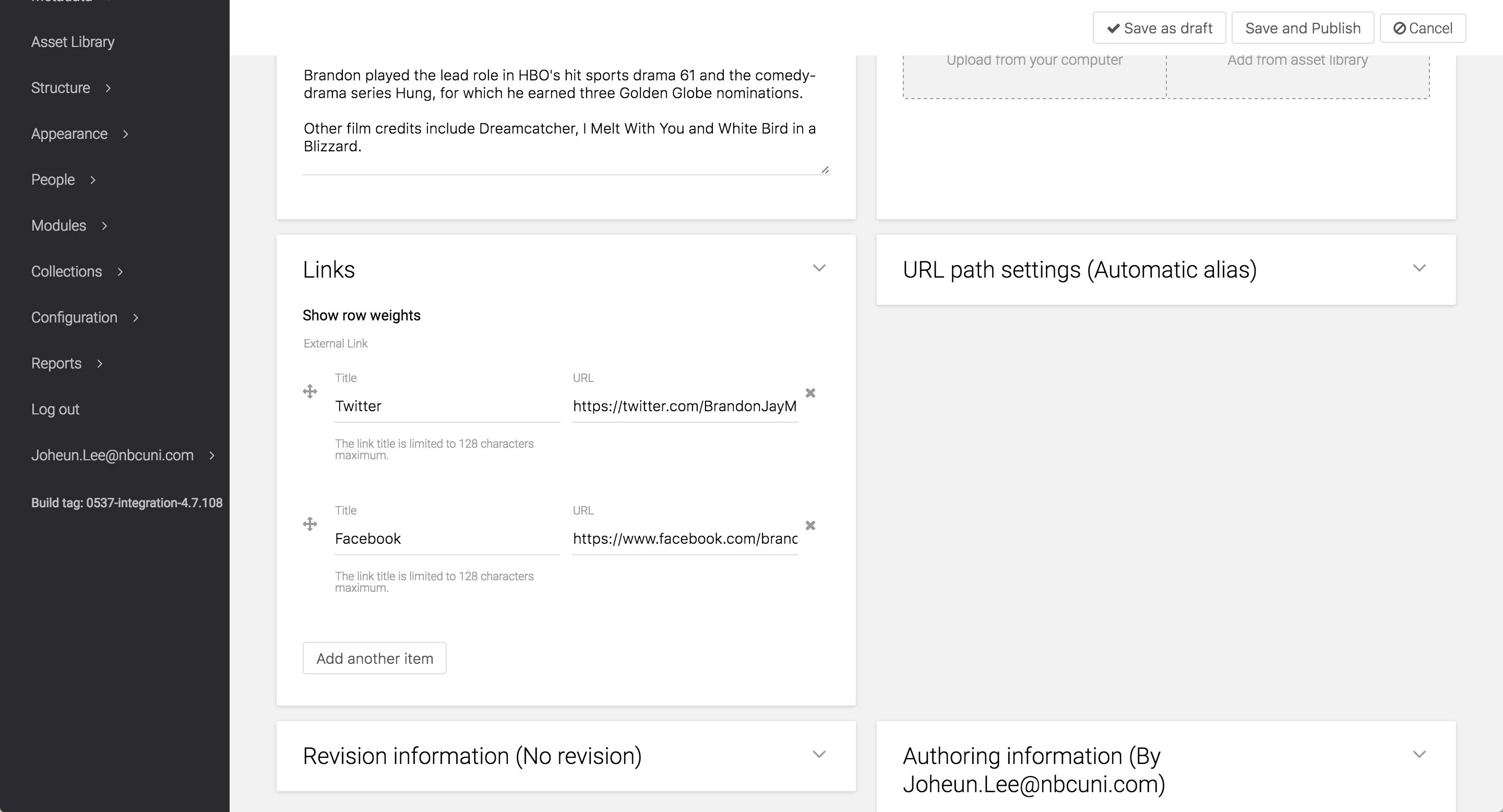Open People menu arrow in sidebar
Screen dimensions: 1503x812
pos(93,180)
